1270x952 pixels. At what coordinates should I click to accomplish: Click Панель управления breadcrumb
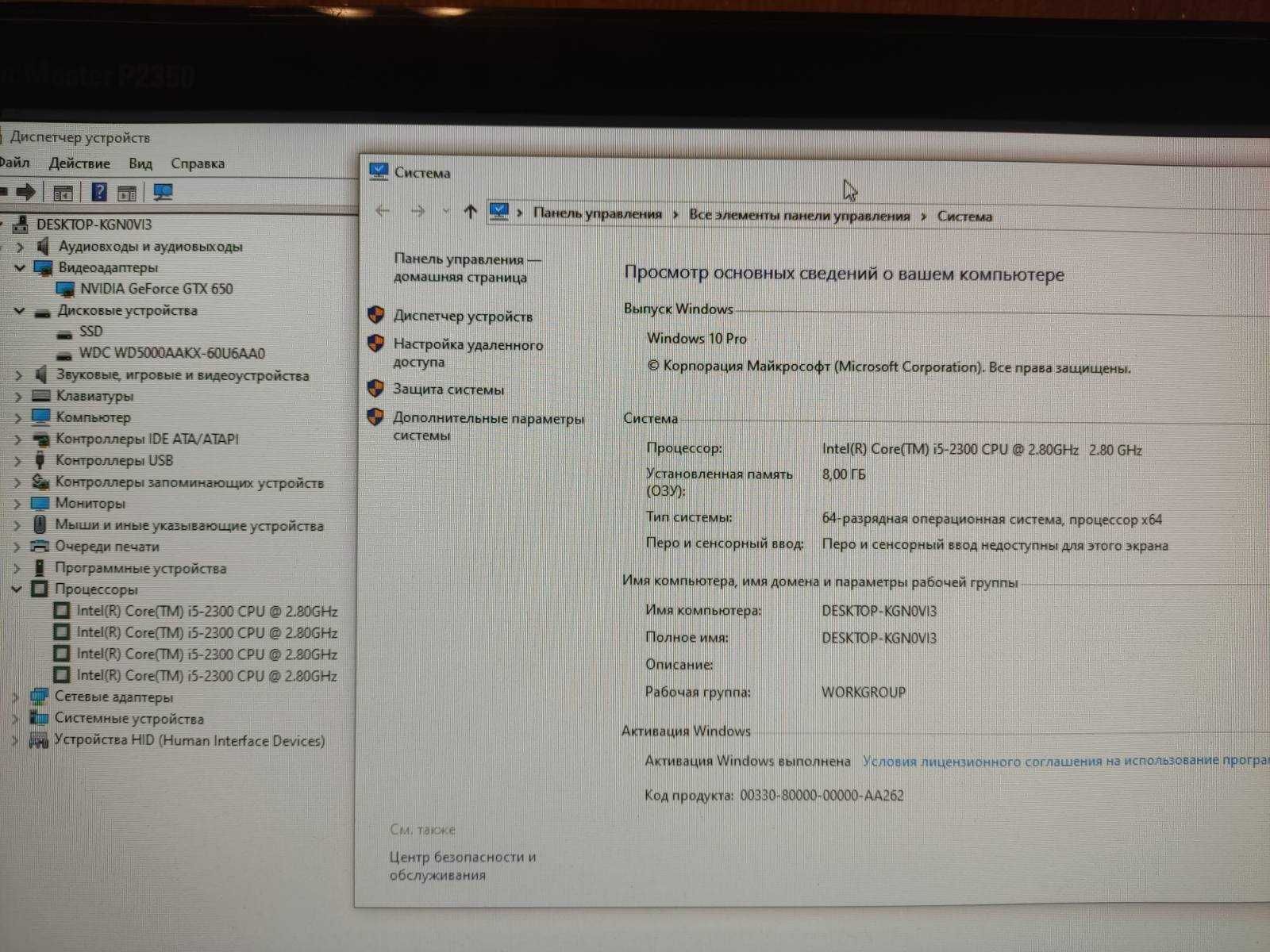597,213
